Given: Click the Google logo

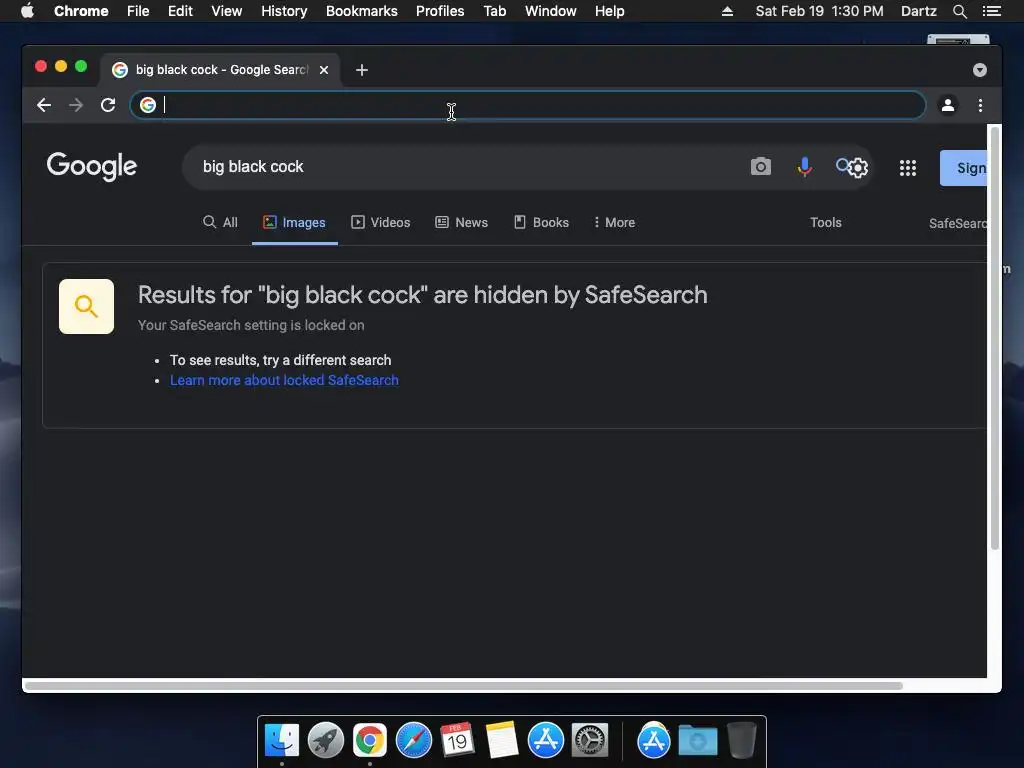Looking at the screenshot, I should tap(91, 167).
